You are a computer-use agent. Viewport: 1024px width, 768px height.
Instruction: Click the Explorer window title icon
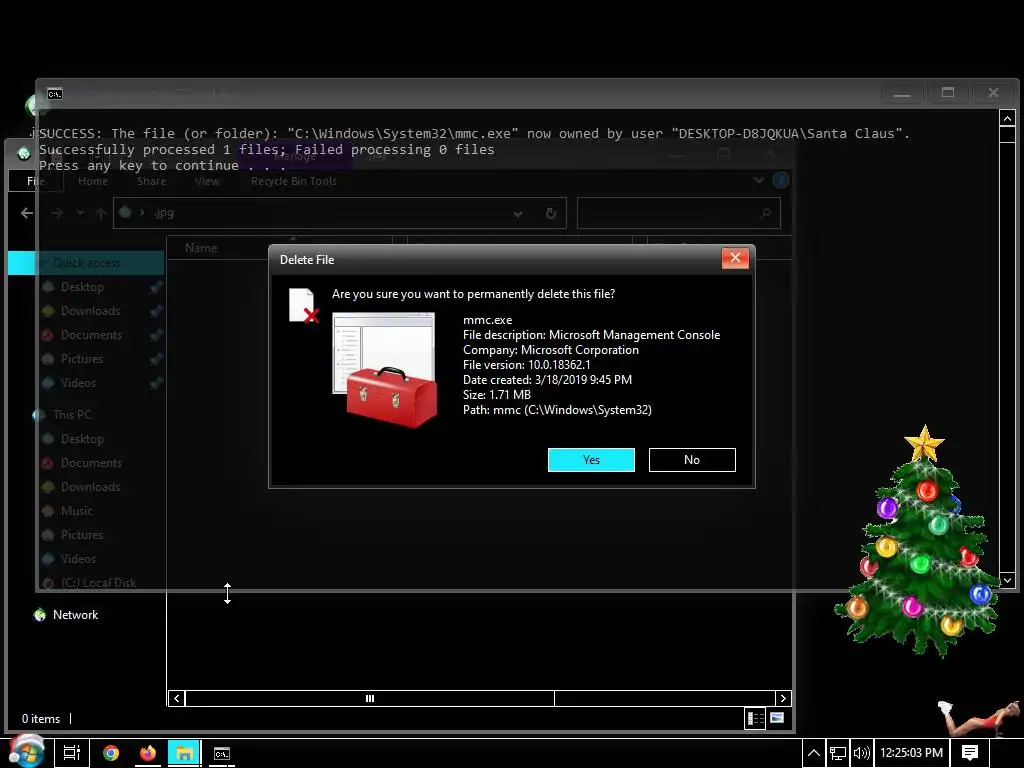(24, 153)
